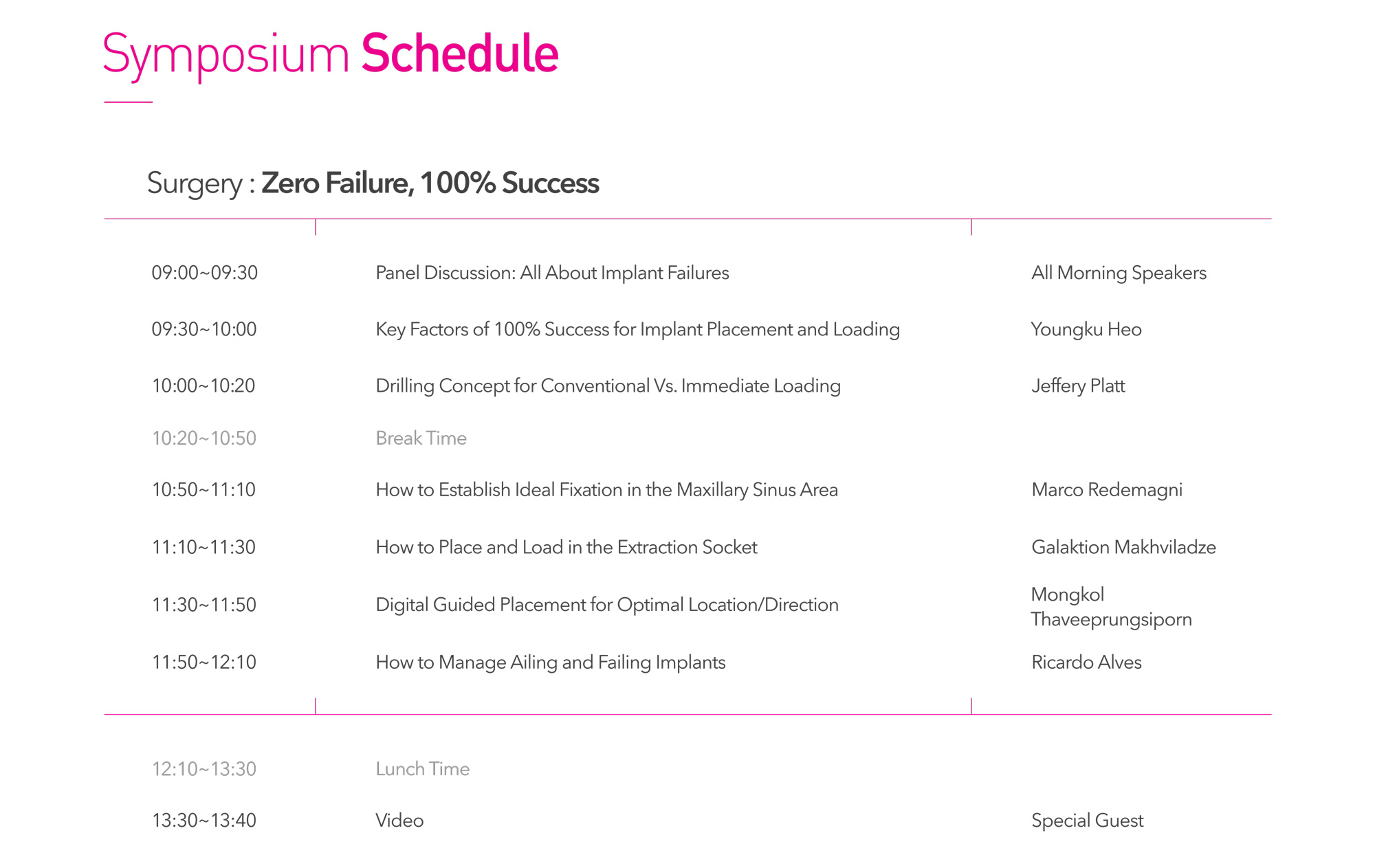Click speaker name Youngku Heo

[1086, 329]
